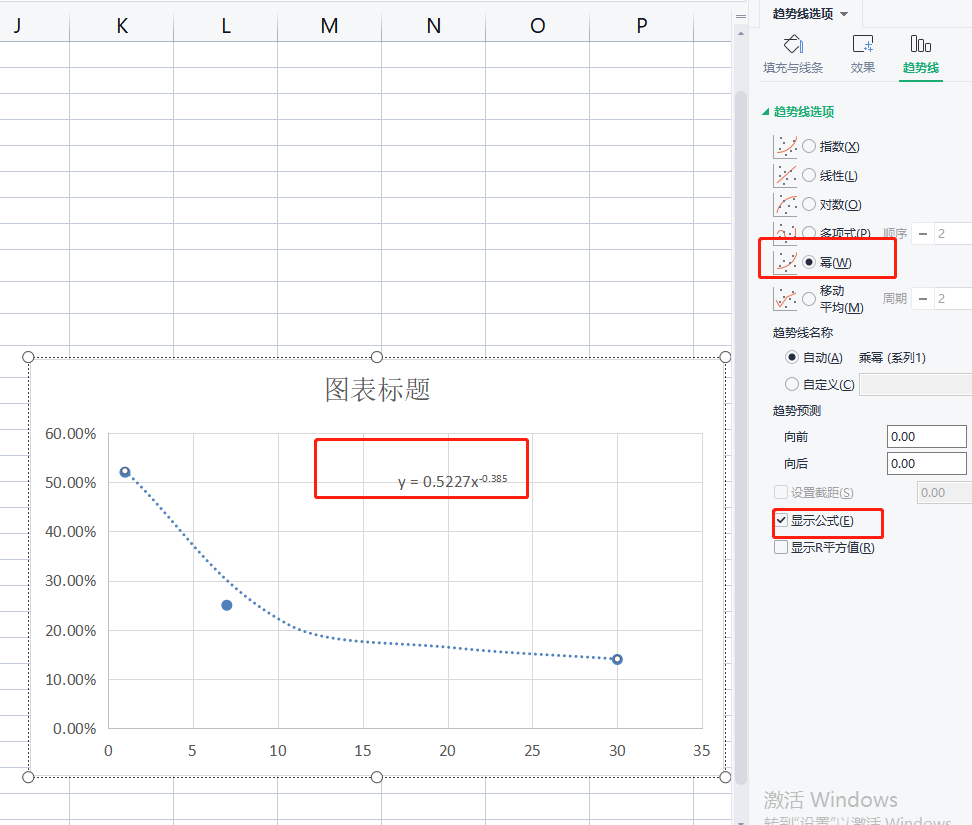This screenshot has height=825, width=972.
Task: Select column M header
Action: click(x=329, y=26)
